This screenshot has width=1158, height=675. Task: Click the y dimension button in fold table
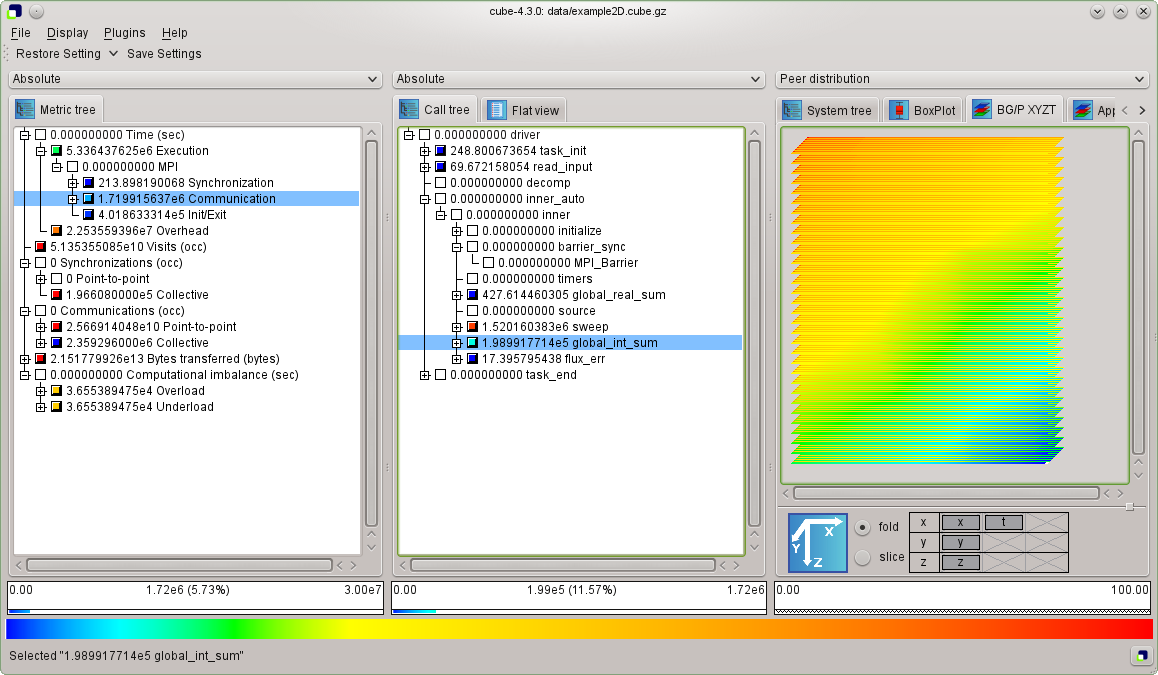tap(960, 542)
